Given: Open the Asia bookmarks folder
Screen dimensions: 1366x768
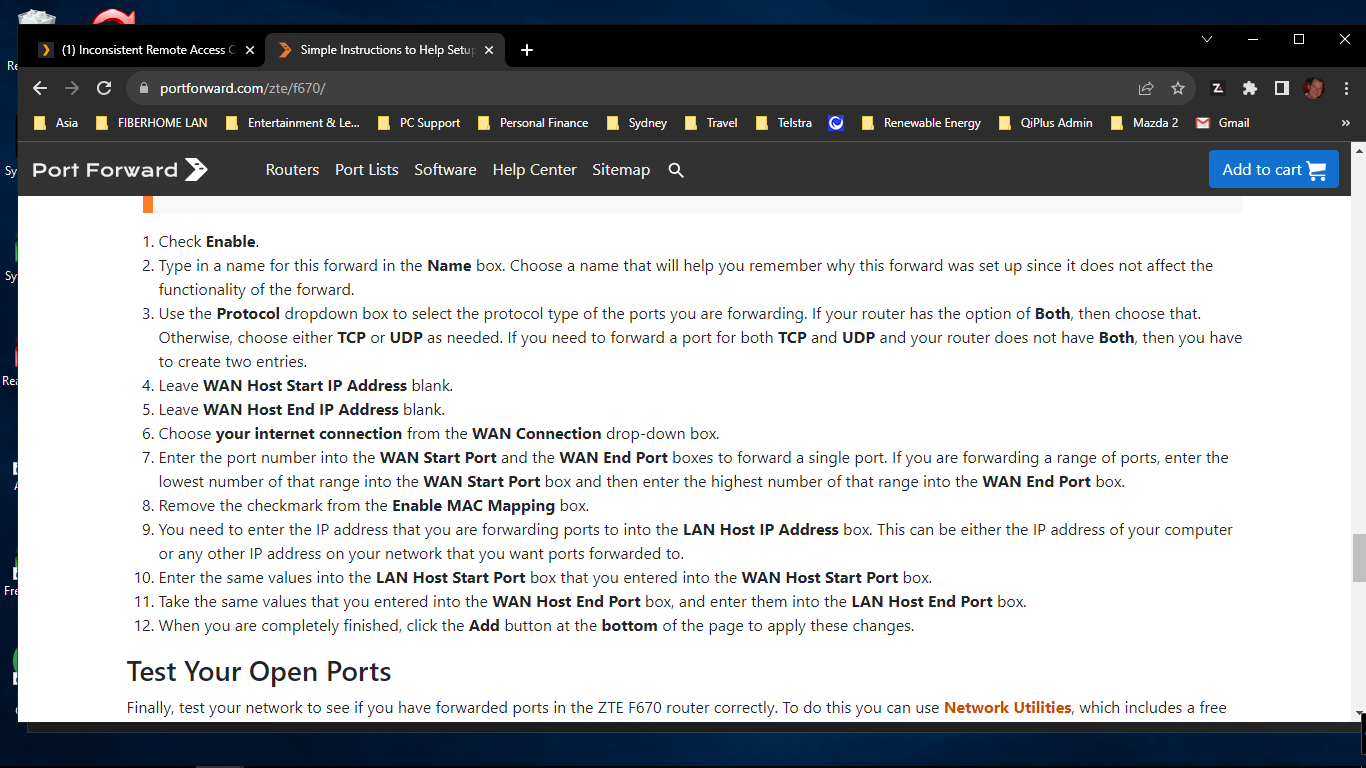Looking at the screenshot, I should pos(56,123).
